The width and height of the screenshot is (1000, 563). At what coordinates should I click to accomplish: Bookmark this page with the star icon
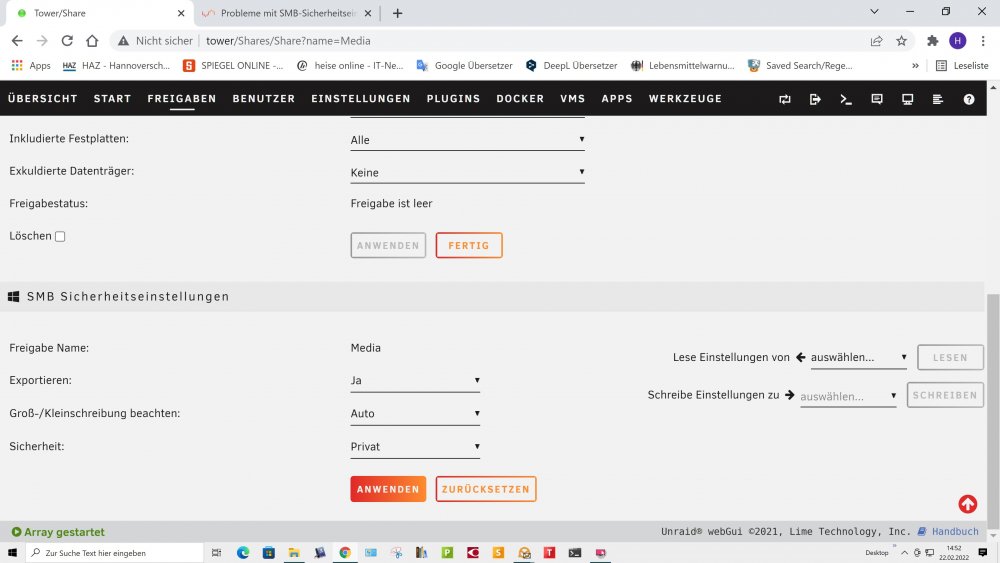(x=901, y=41)
